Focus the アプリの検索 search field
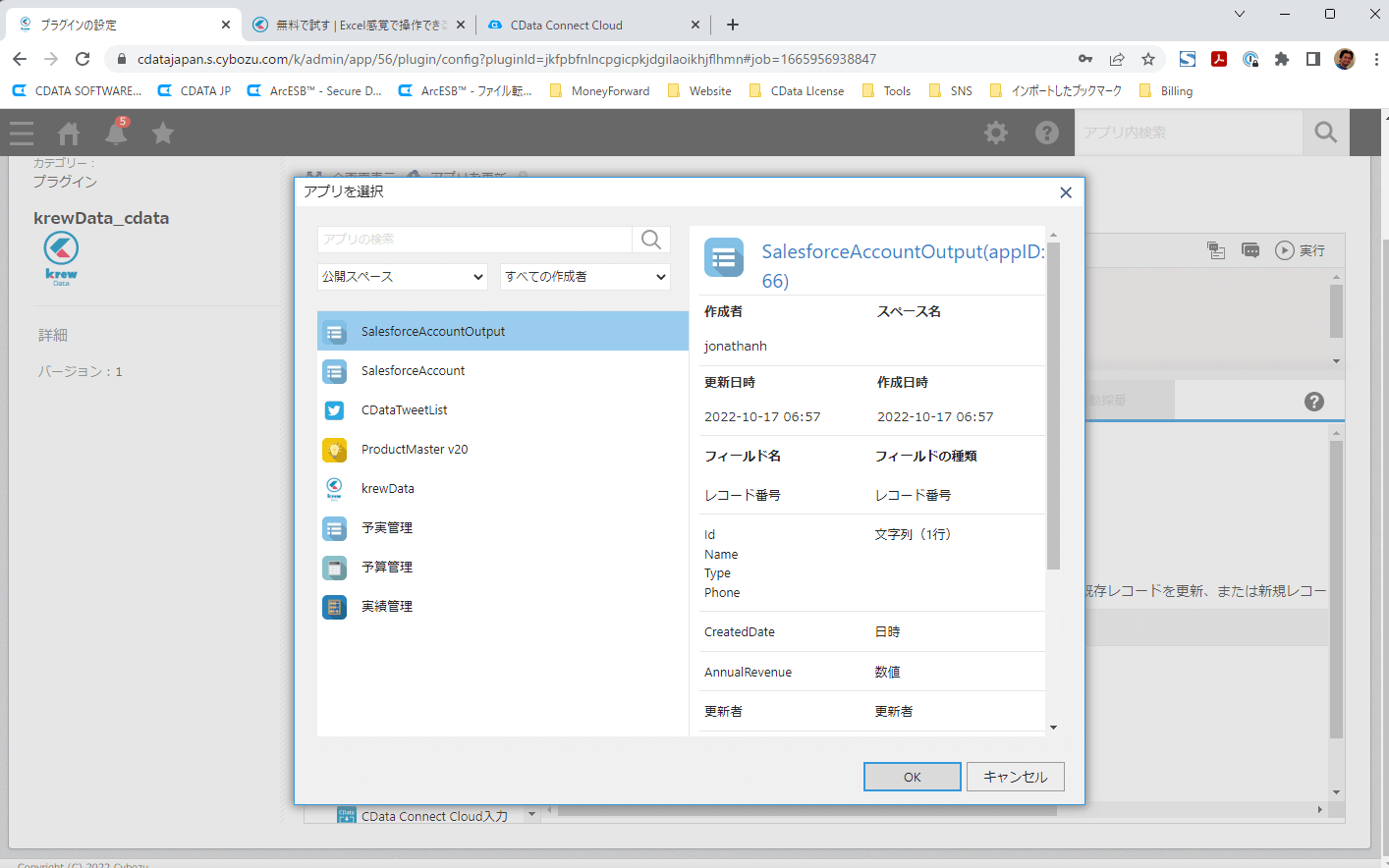The width and height of the screenshot is (1389, 868). [x=474, y=240]
